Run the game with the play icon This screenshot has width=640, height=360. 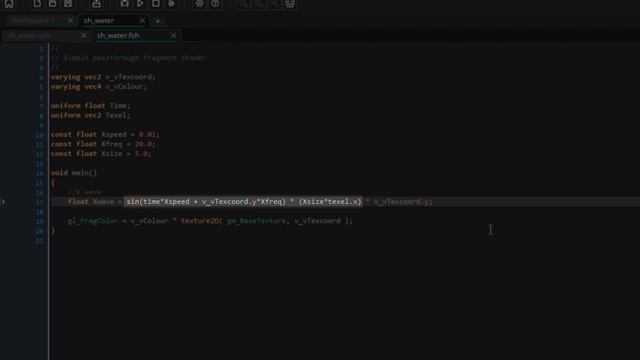tap(140, 4)
